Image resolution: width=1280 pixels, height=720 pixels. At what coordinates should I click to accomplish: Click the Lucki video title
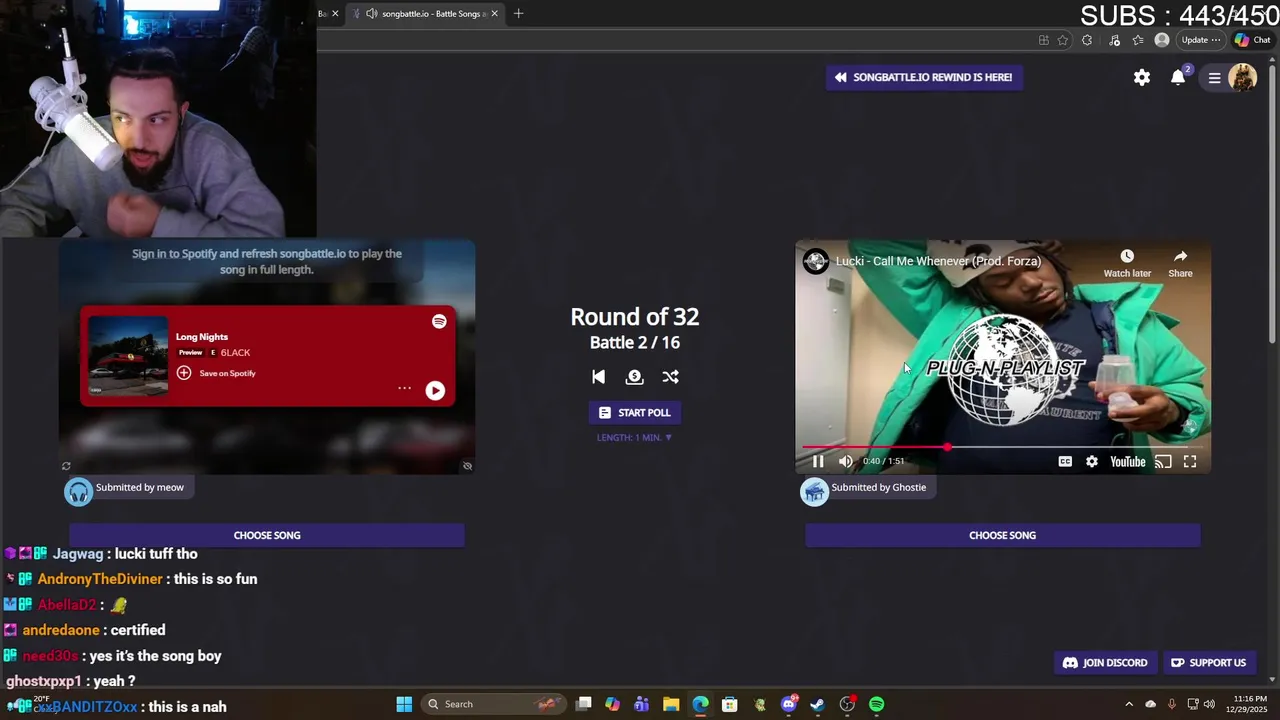pyautogui.click(x=938, y=261)
